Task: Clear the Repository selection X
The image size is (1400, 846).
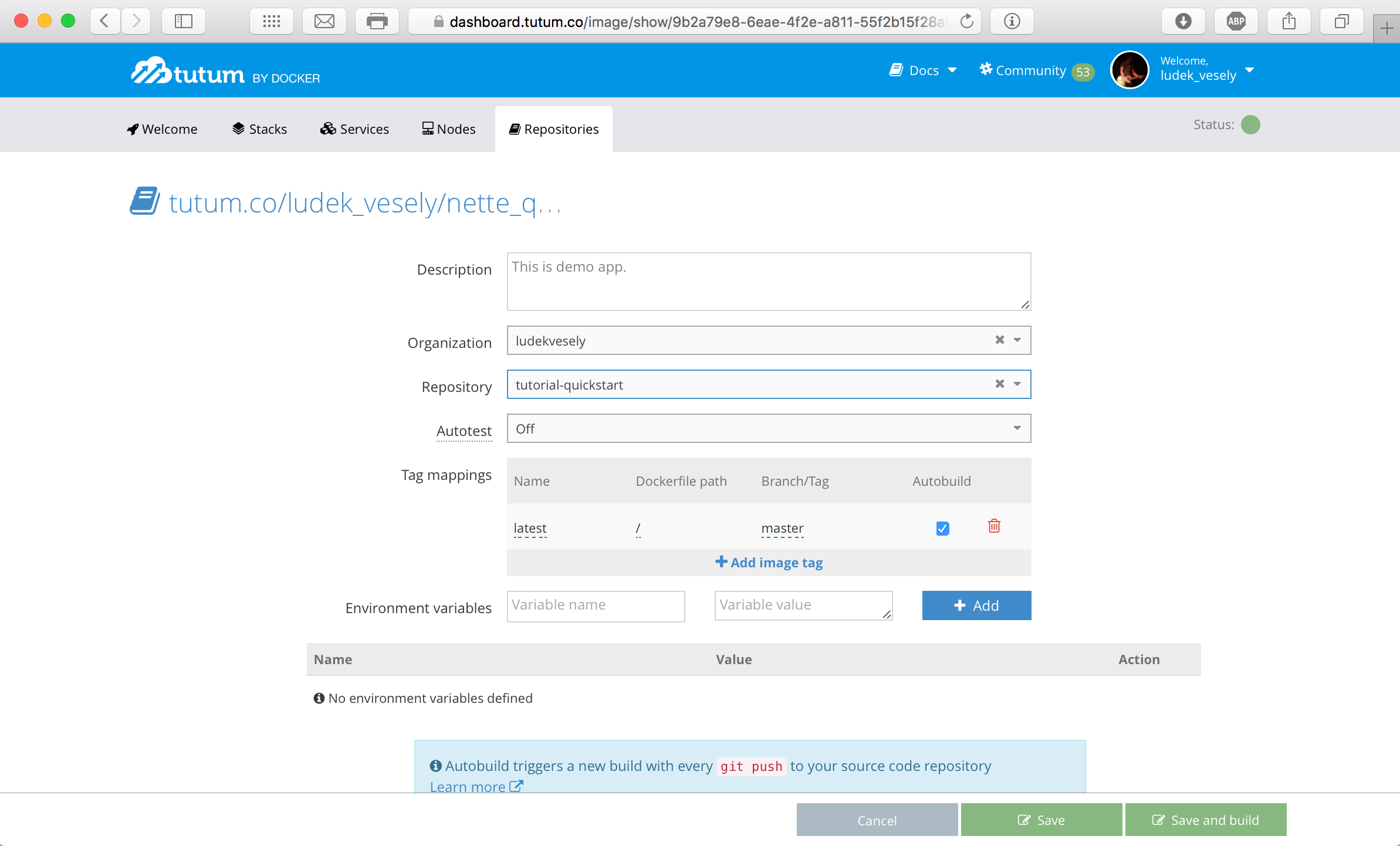Action: click(x=1000, y=384)
